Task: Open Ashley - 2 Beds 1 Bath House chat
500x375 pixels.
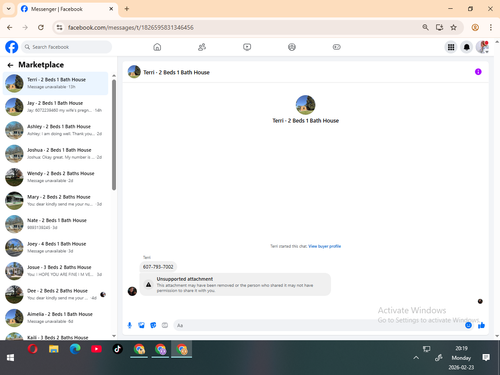Action: (55, 130)
